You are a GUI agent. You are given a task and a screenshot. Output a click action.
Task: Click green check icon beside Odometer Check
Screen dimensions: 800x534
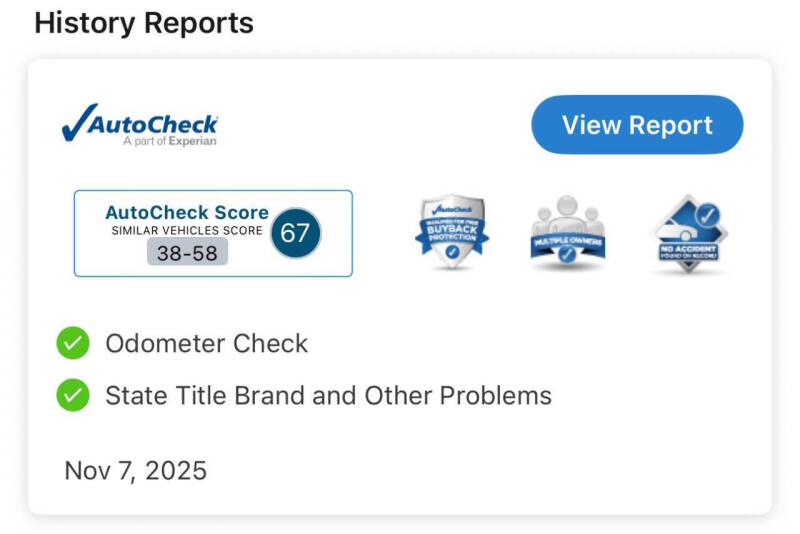pyautogui.click(x=72, y=344)
